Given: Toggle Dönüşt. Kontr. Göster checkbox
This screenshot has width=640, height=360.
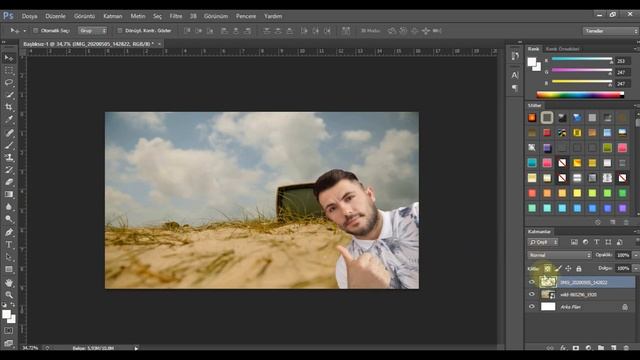Looking at the screenshot, I should point(120,31).
